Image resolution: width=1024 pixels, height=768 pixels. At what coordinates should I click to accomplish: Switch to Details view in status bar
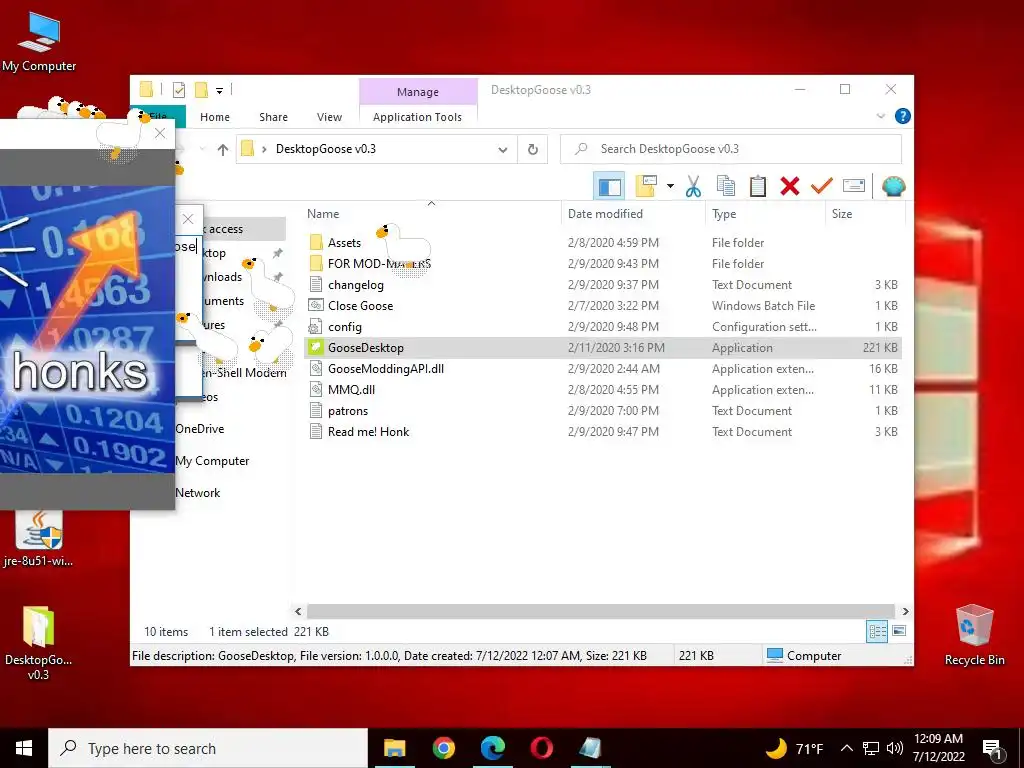[877, 631]
